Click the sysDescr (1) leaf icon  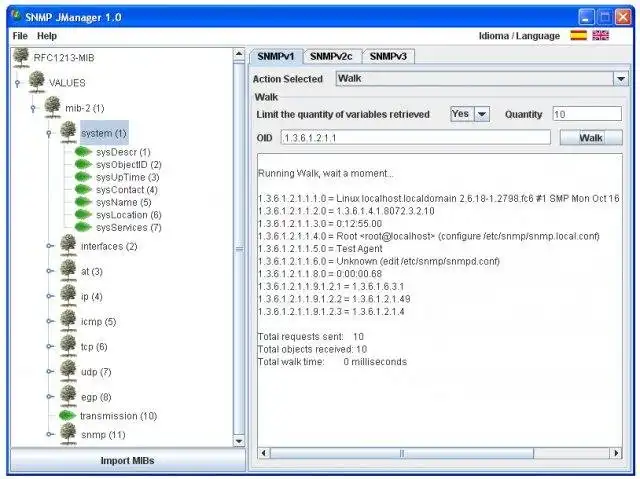point(83,152)
